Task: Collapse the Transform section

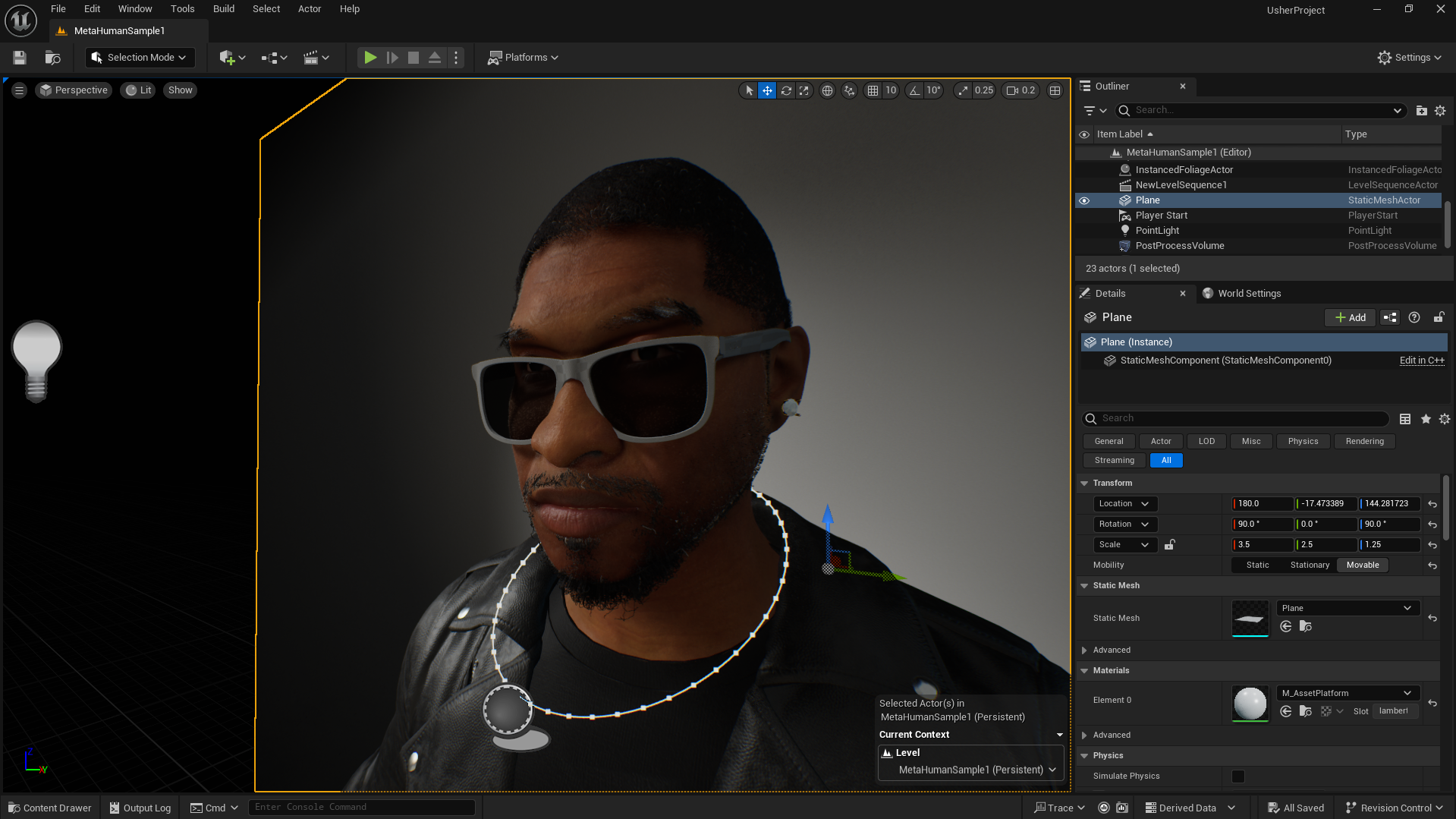Action: pyautogui.click(x=1084, y=484)
